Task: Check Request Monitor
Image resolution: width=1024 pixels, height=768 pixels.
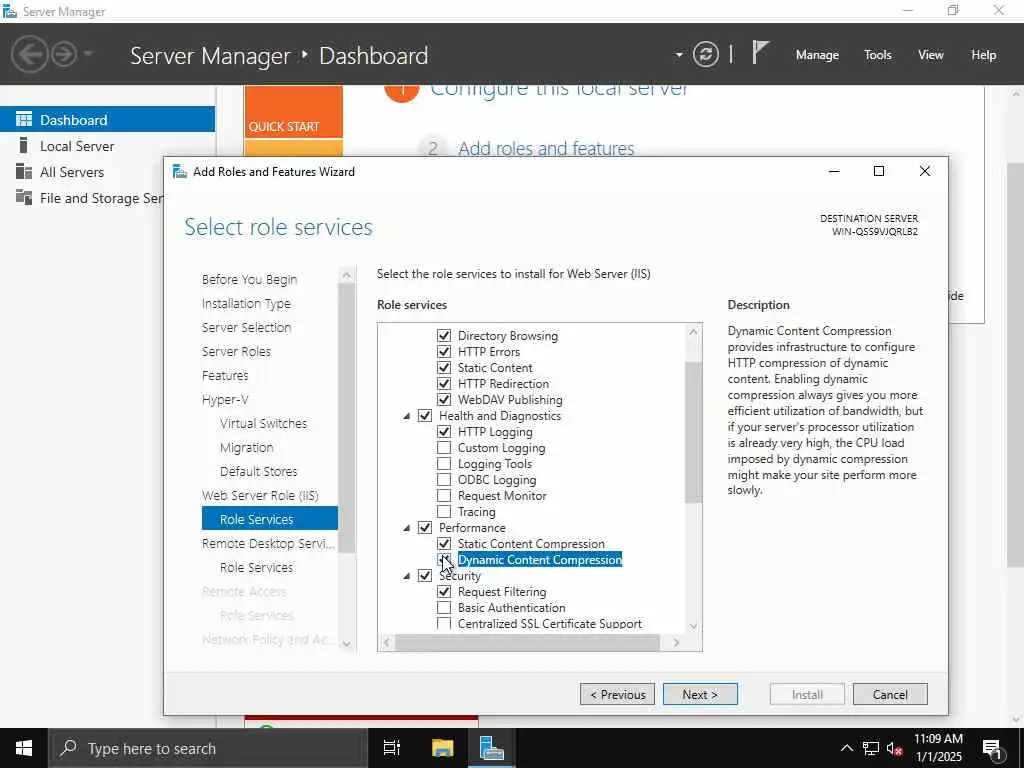Action: click(444, 496)
